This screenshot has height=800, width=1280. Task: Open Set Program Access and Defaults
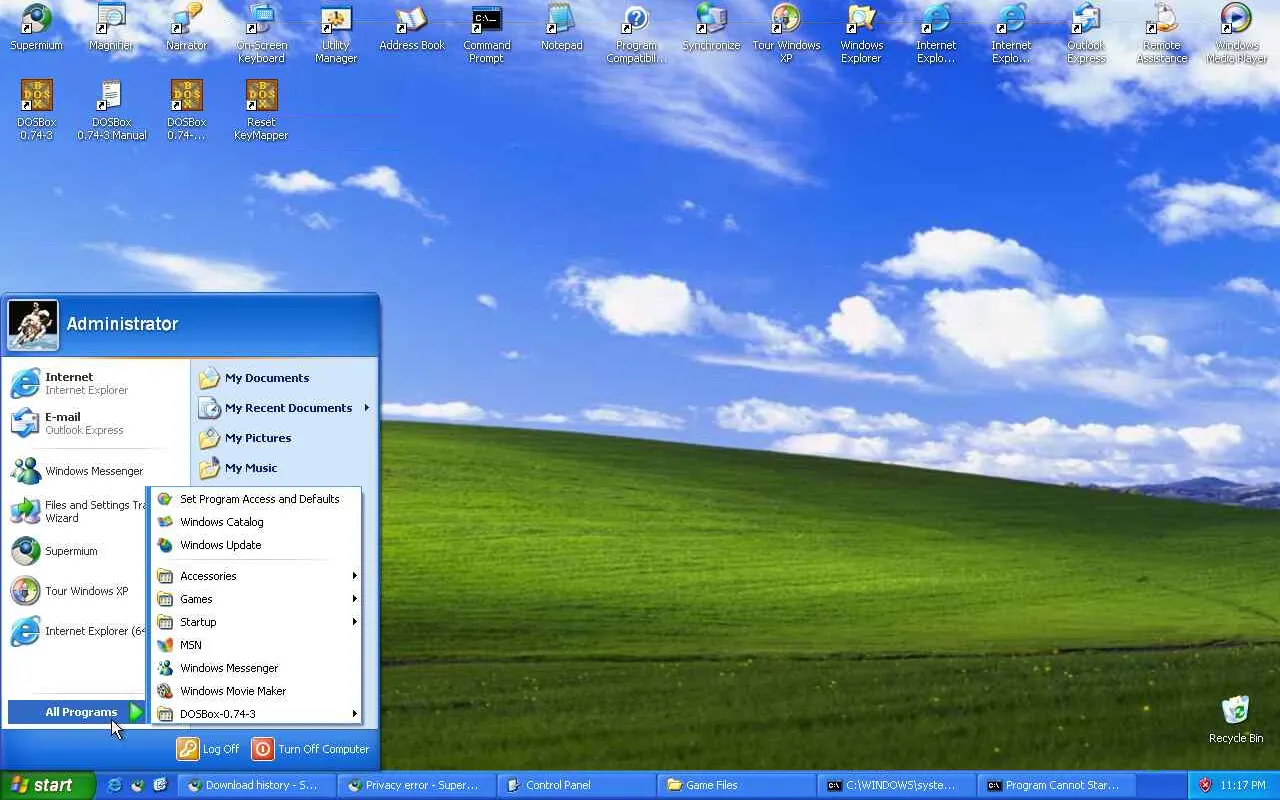click(255, 499)
